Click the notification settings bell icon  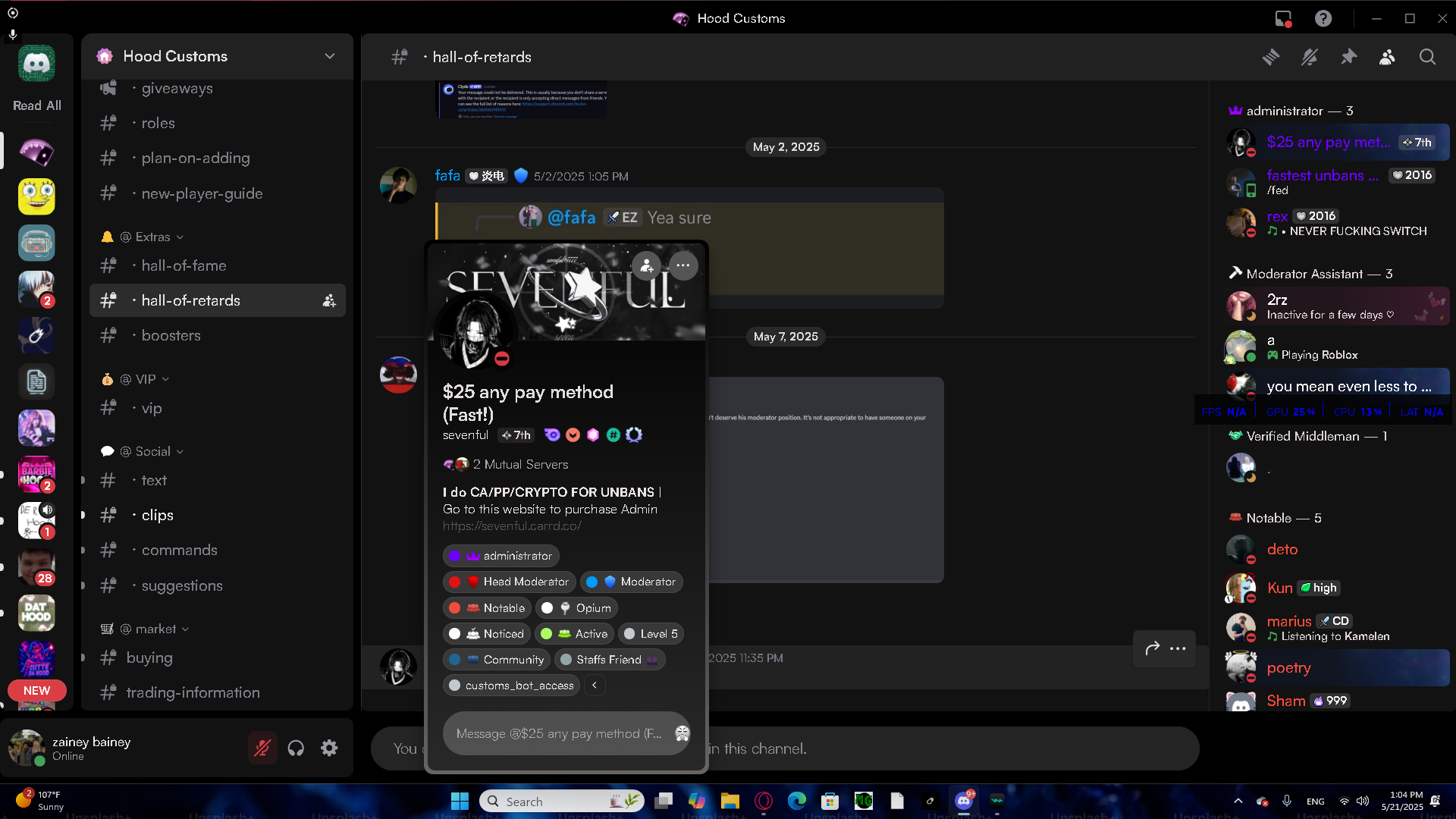1310,57
